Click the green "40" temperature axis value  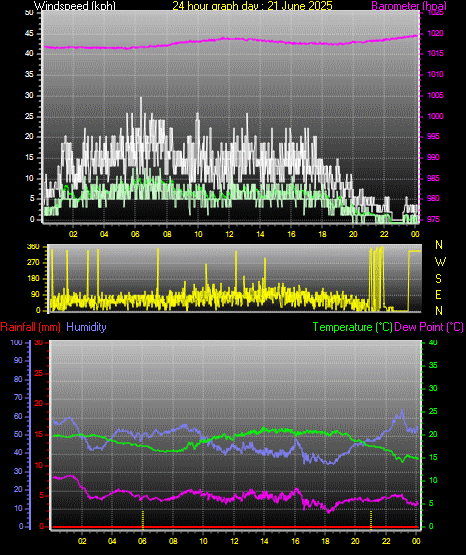(x=433, y=342)
